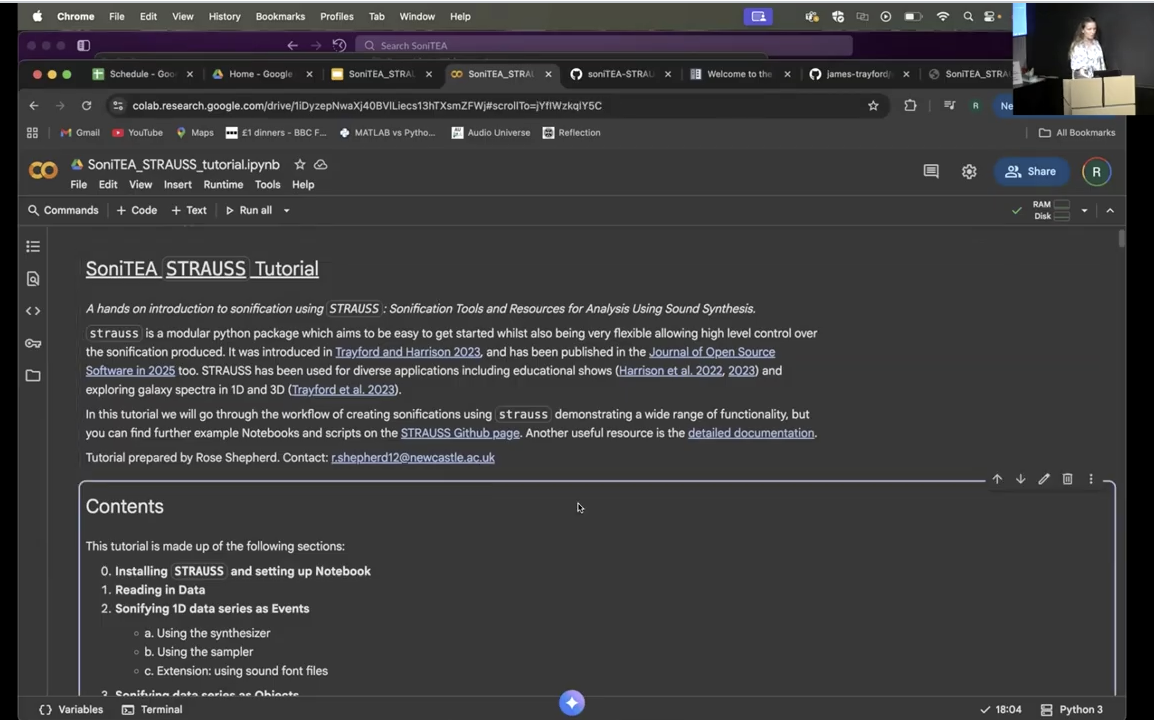Open the RAM and Disk resources dropdown
Viewport: 1154px width, 720px height.
point(1084,211)
